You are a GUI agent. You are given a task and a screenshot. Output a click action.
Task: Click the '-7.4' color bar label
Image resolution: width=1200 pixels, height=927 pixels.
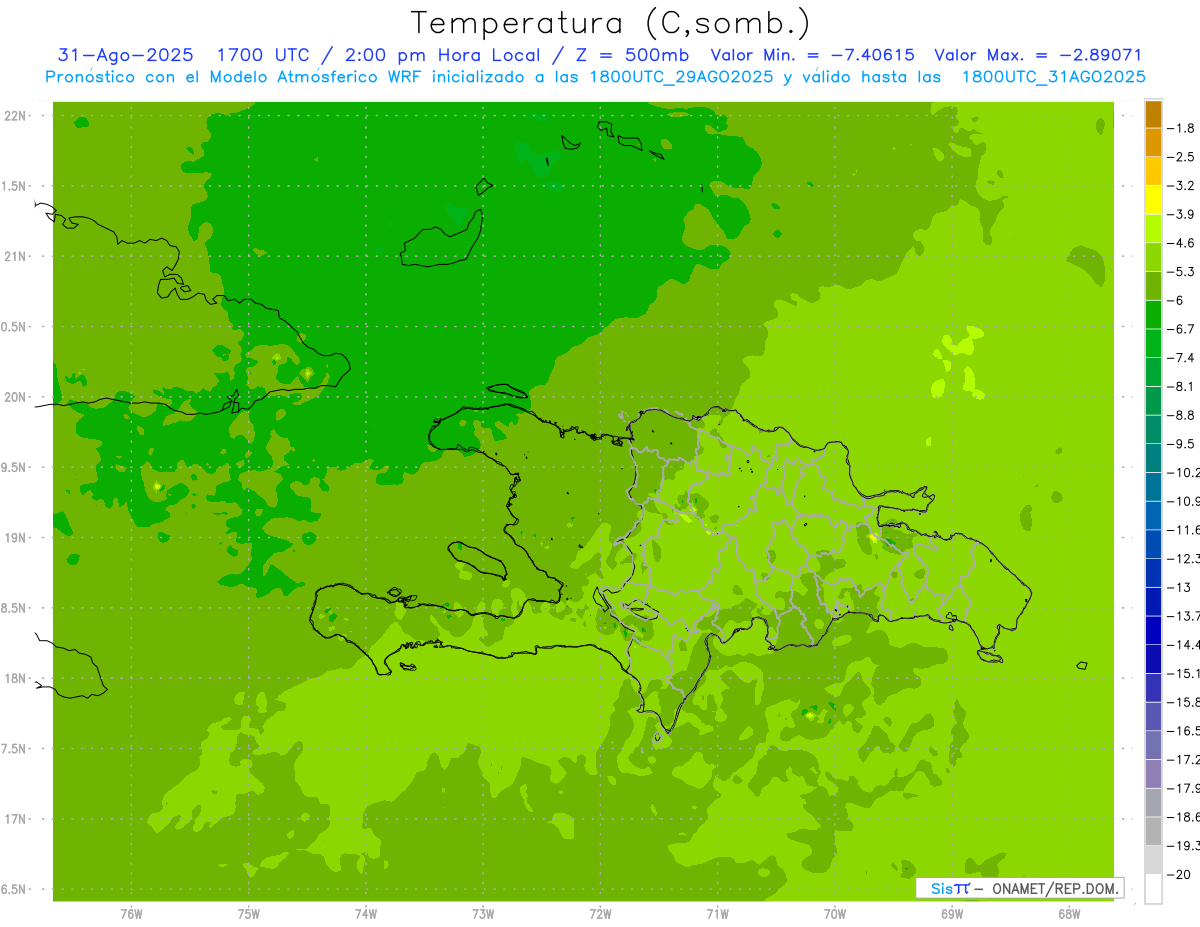tap(1181, 358)
